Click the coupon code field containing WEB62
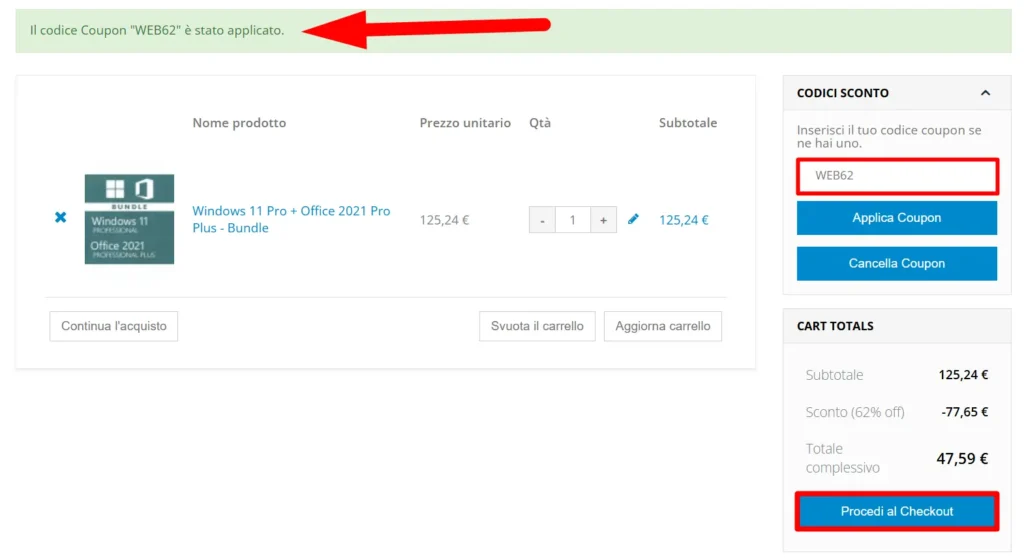This screenshot has height=558, width=1024. 897,176
